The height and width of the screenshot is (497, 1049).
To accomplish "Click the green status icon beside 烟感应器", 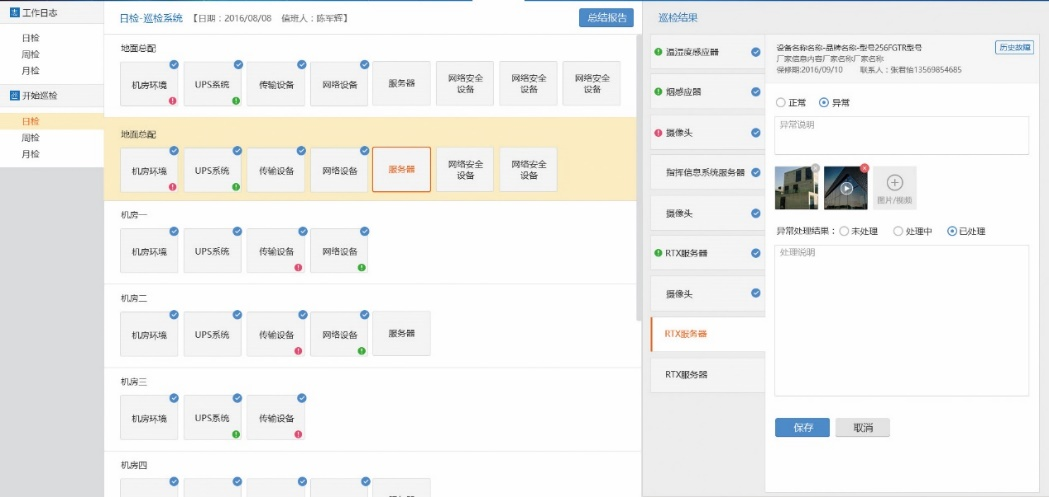I will pos(657,92).
